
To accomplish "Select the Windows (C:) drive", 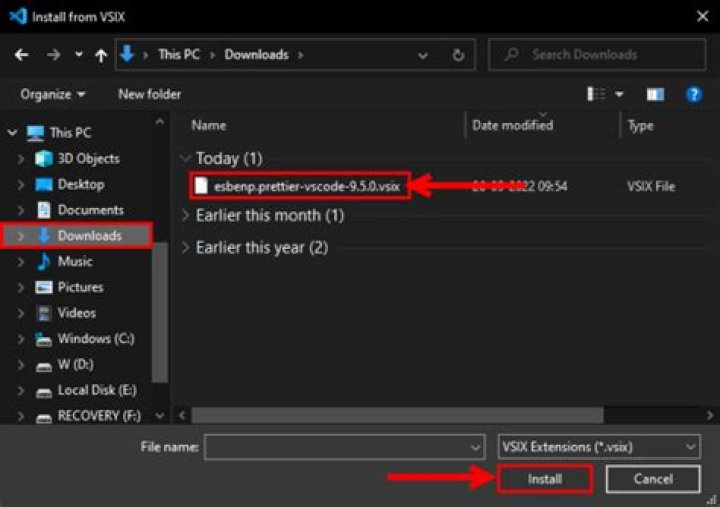I will [x=96, y=339].
